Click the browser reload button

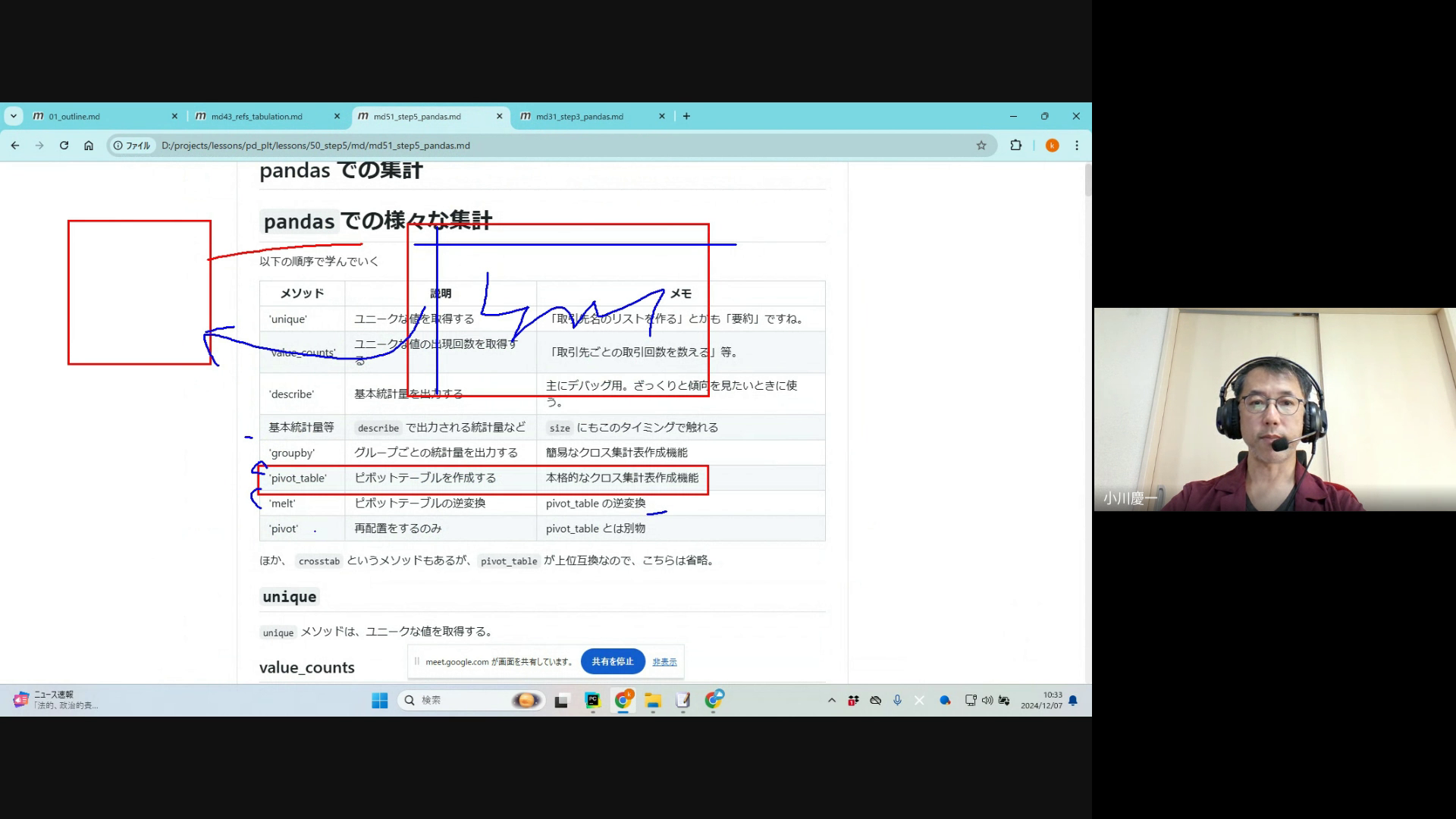pyautogui.click(x=64, y=146)
